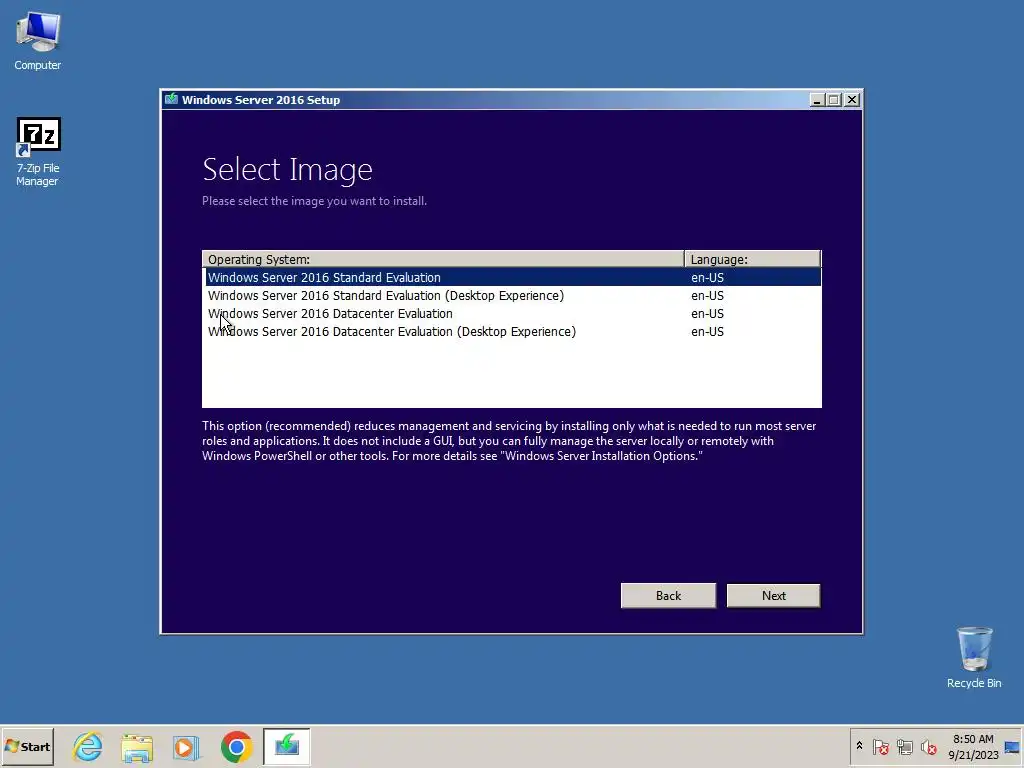Screen dimensions: 1024x768
Task: Click the Next button
Action: (773, 596)
